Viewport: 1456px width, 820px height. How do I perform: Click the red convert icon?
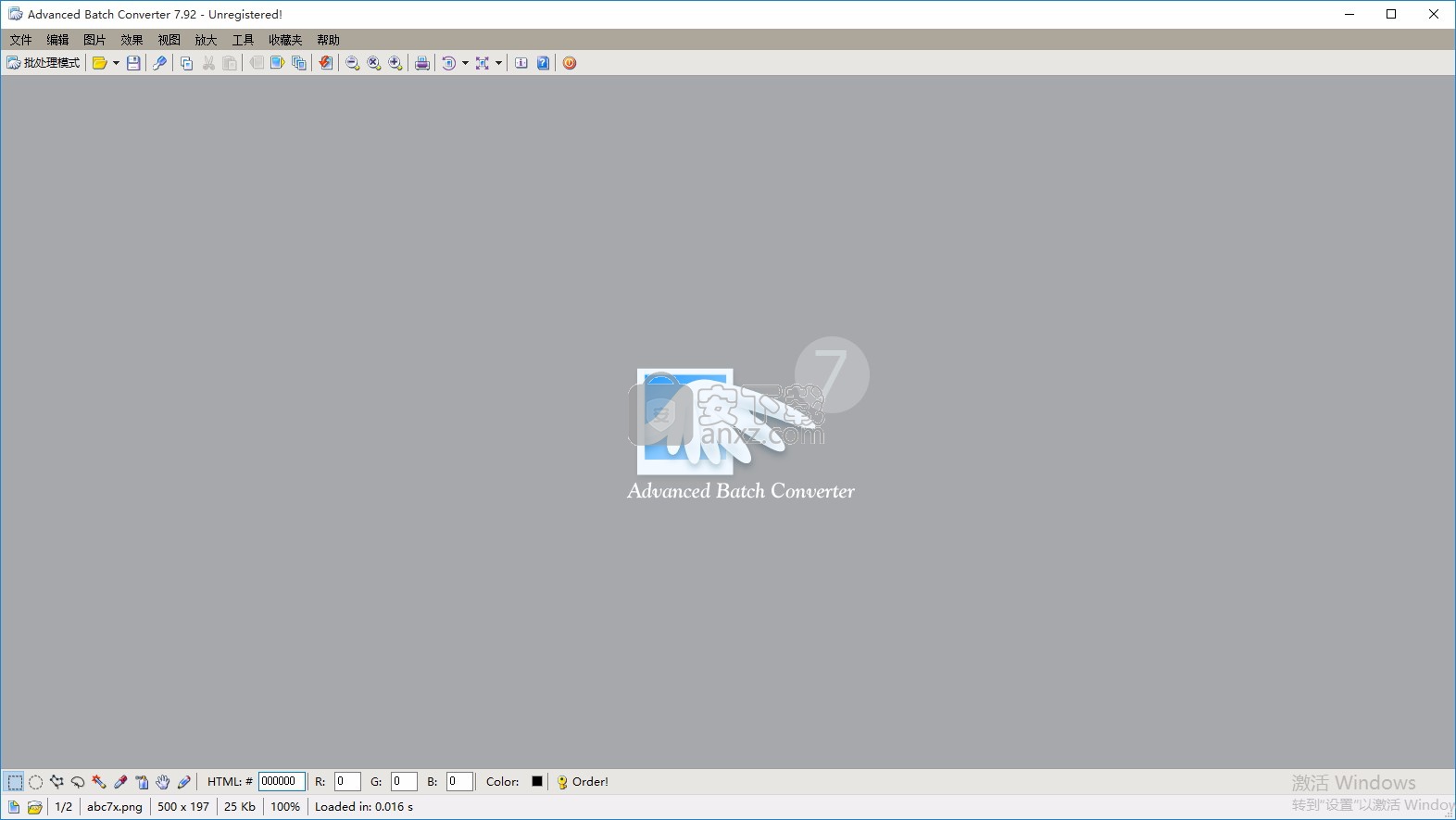[x=325, y=63]
